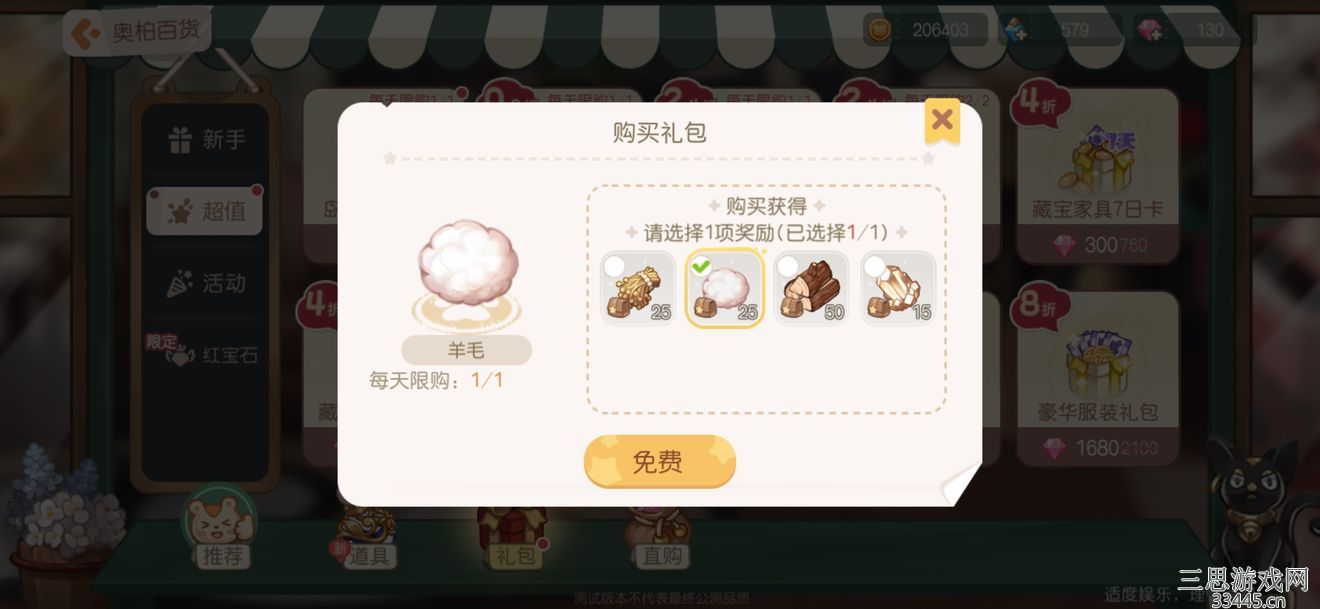Open the 推荐 hamster bottom tab

pyautogui.click(x=221, y=530)
